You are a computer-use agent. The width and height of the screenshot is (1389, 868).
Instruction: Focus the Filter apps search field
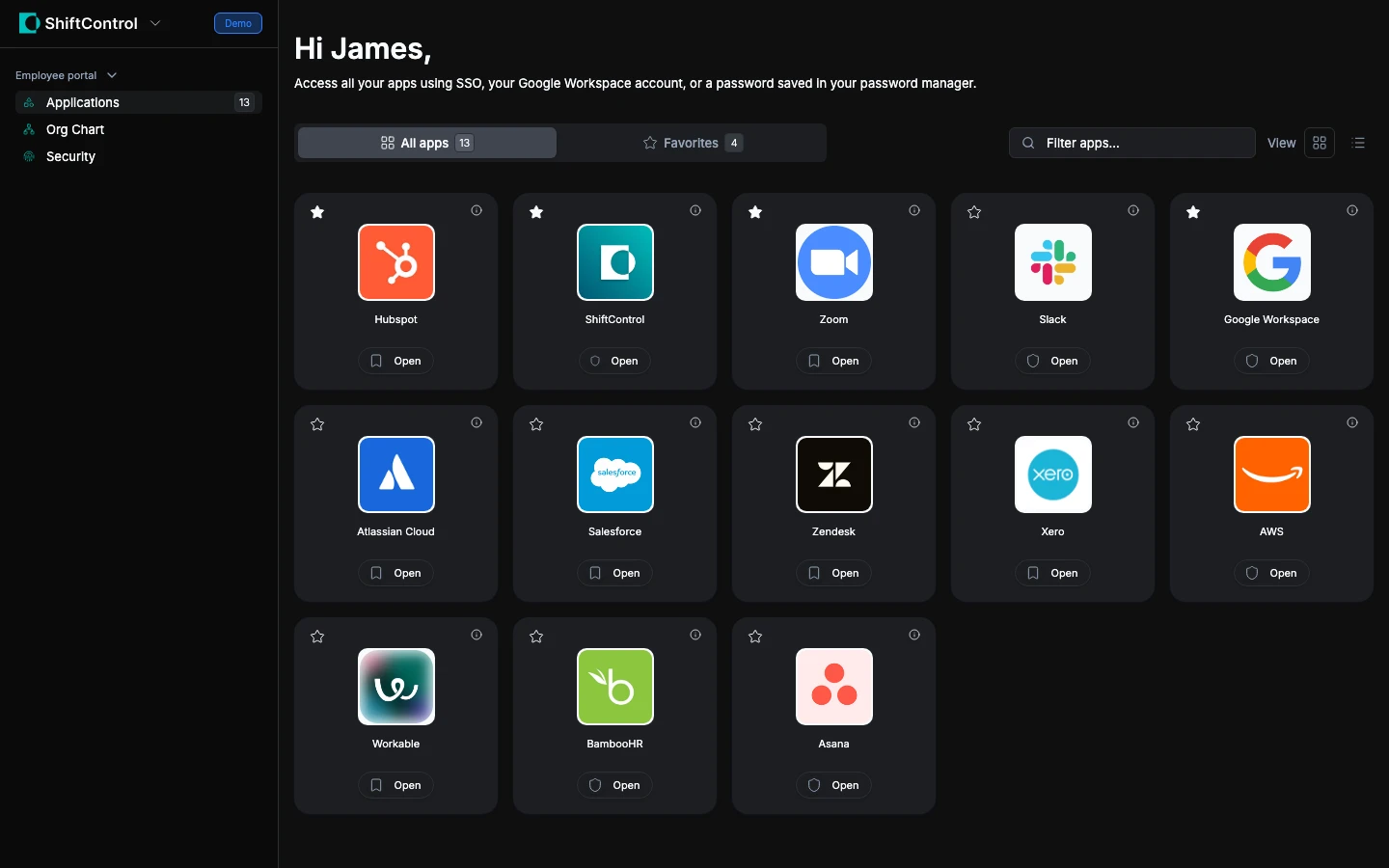coord(1132,143)
